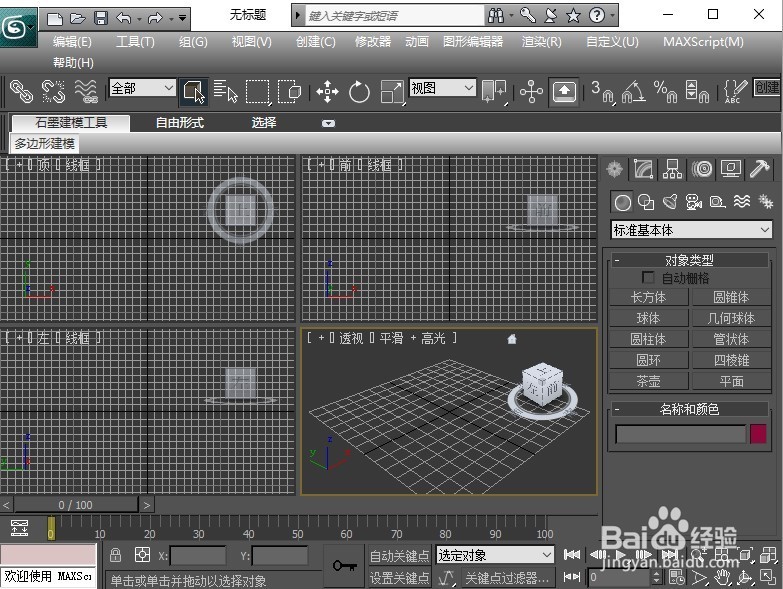The width and height of the screenshot is (783, 589).
Task: Switch to the 石墨建模工具 ribbon tab
Action: point(71,123)
